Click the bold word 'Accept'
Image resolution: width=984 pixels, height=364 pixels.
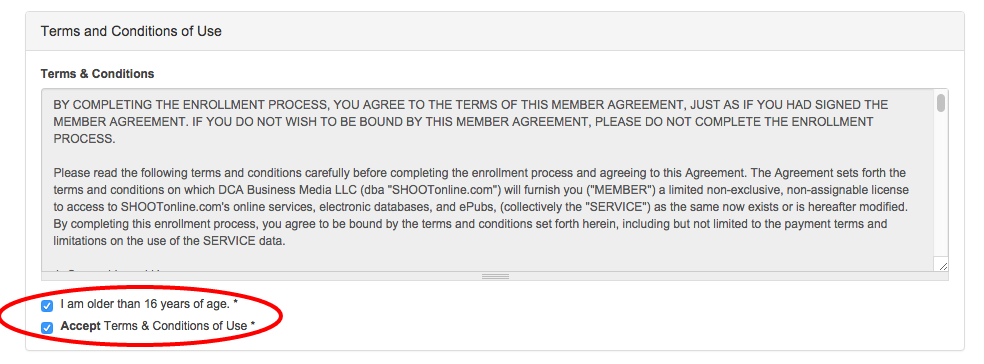(80, 326)
